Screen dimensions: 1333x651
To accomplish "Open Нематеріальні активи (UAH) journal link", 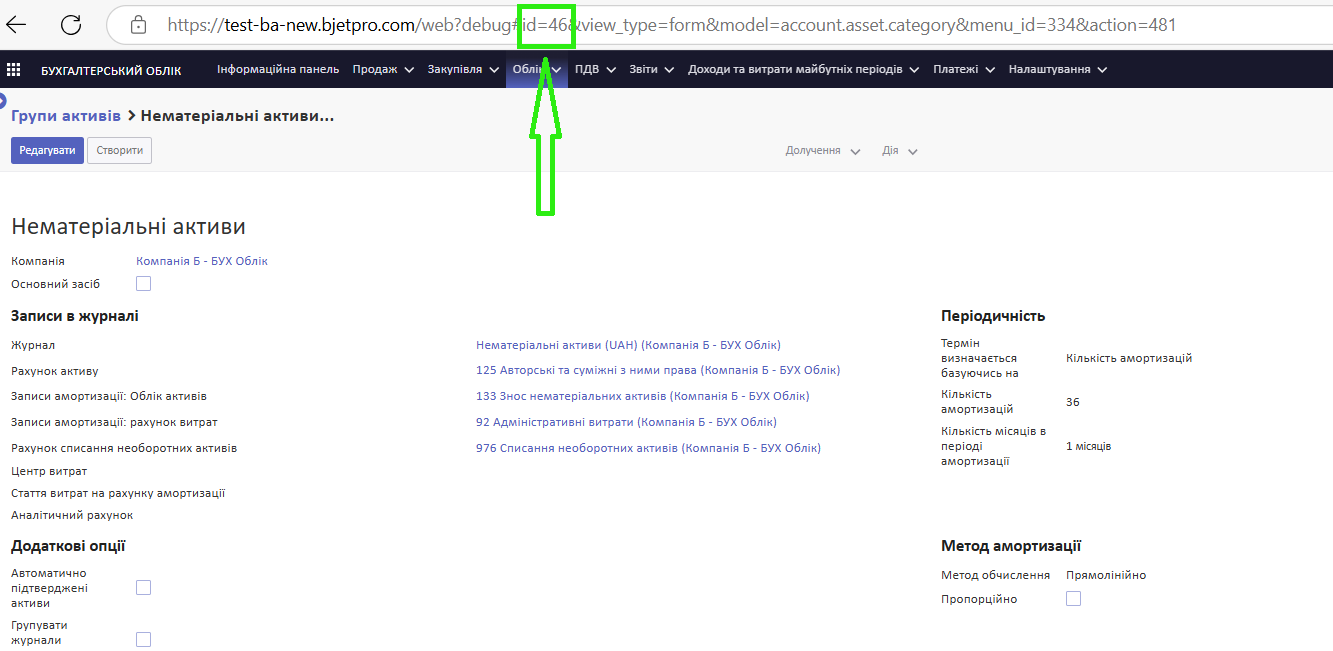I will point(628,345).
